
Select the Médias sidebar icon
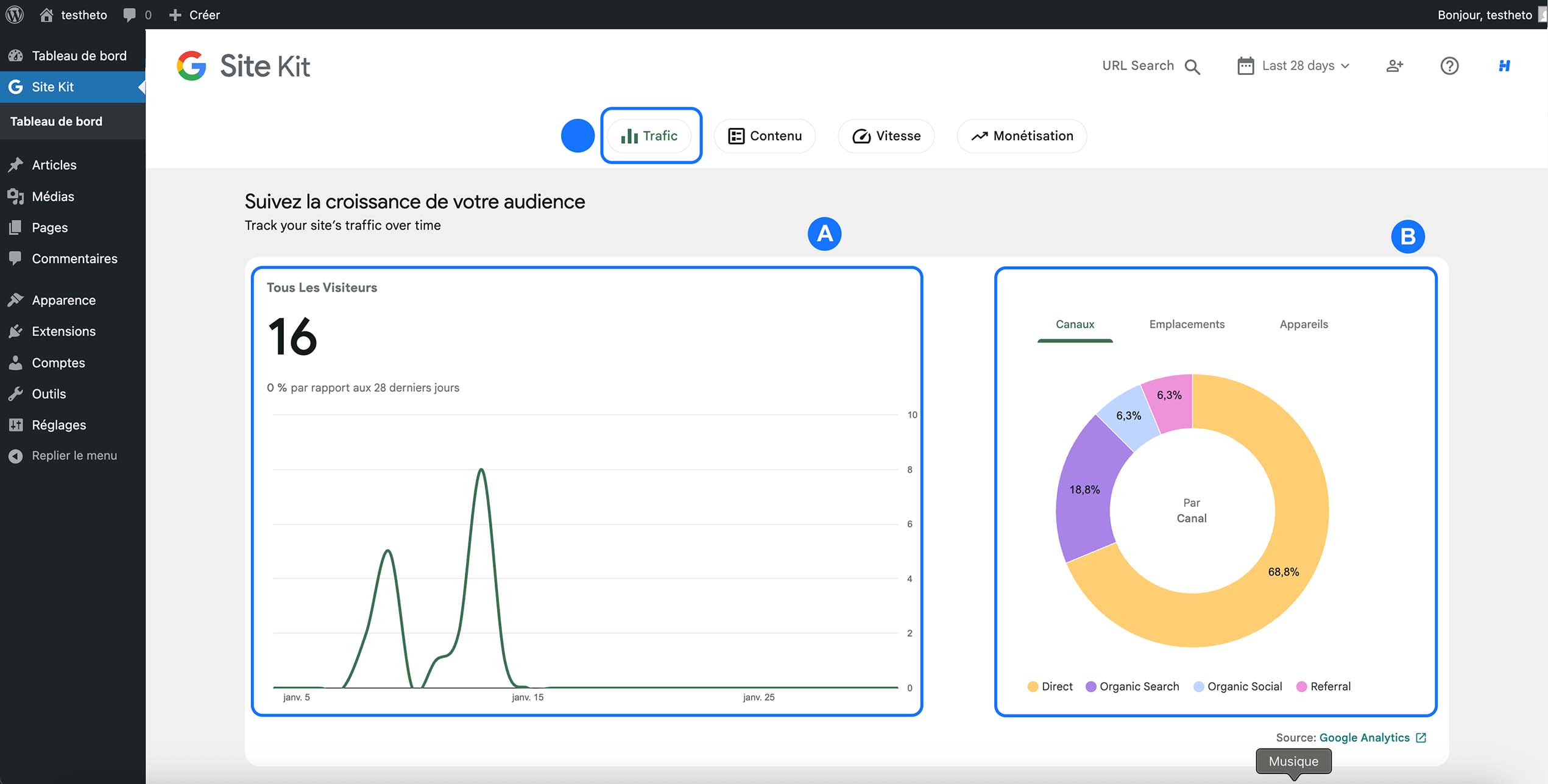point(16,196)
